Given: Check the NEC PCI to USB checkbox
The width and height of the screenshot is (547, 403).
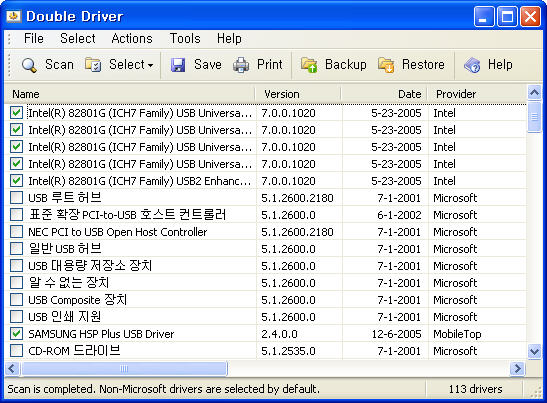Looking at the screenshot, I should (16, 232).
